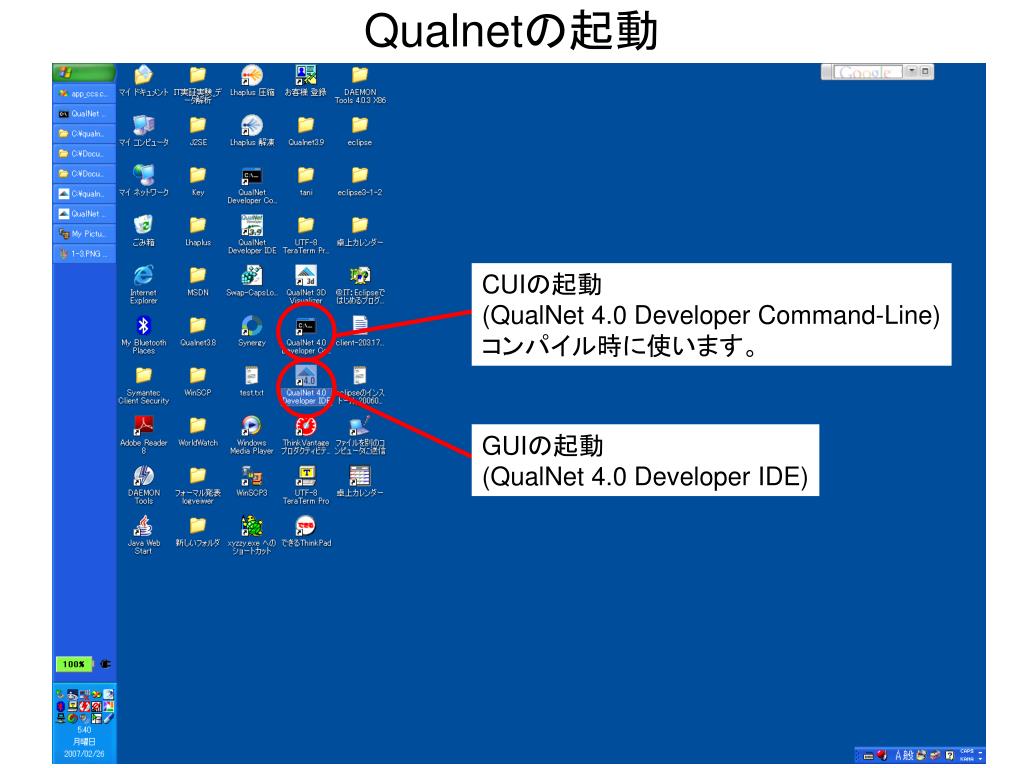Viewport: 1024px width, 768px height.
Task: Open DAEMON Tools 4.0.3 X86 folder
Action: click(360, 85)
